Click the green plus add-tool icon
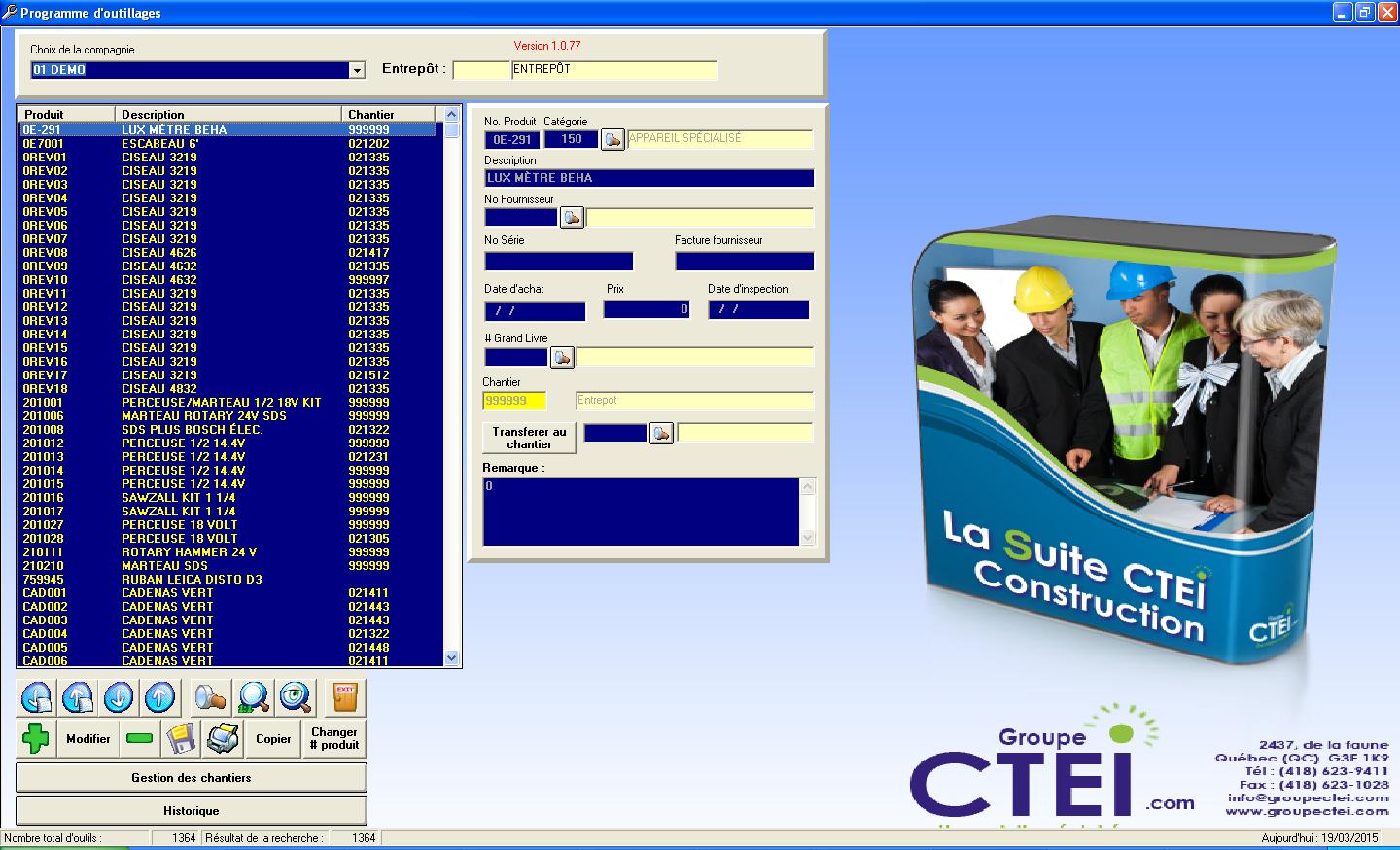Screen dimensions: 1400x850 tap(36, 738)
